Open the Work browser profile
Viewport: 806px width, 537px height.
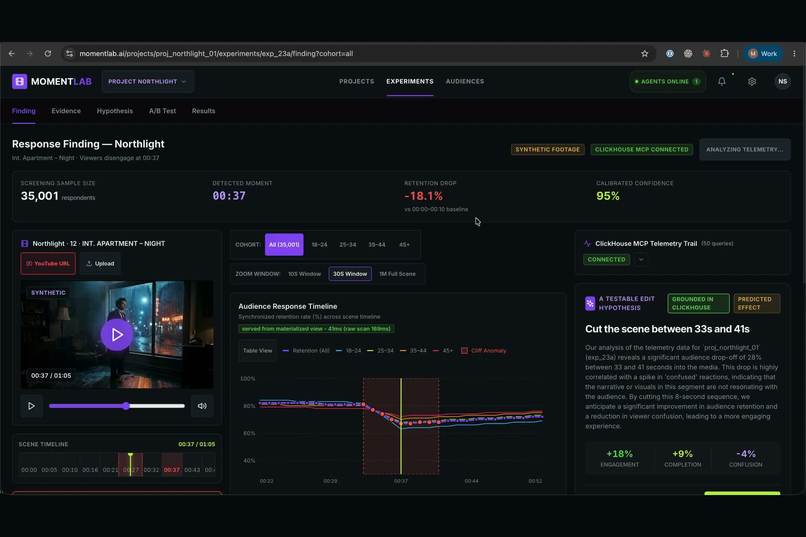click(x=763, y=53)
